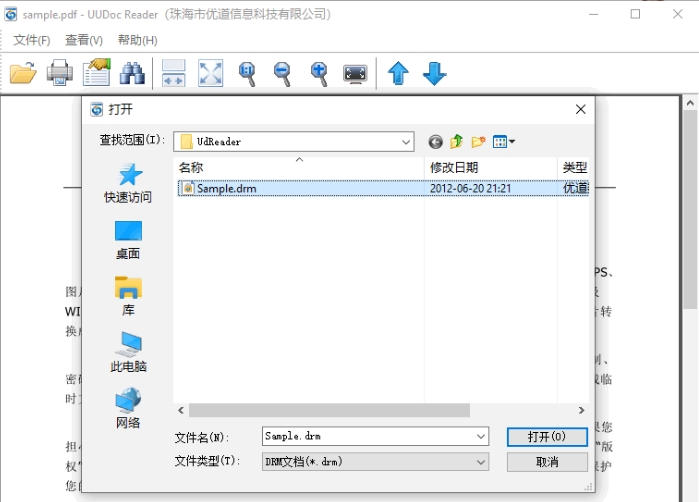Click the 打开(O) button
This screenshot has height=502, width=699.
tap(547, 436)
